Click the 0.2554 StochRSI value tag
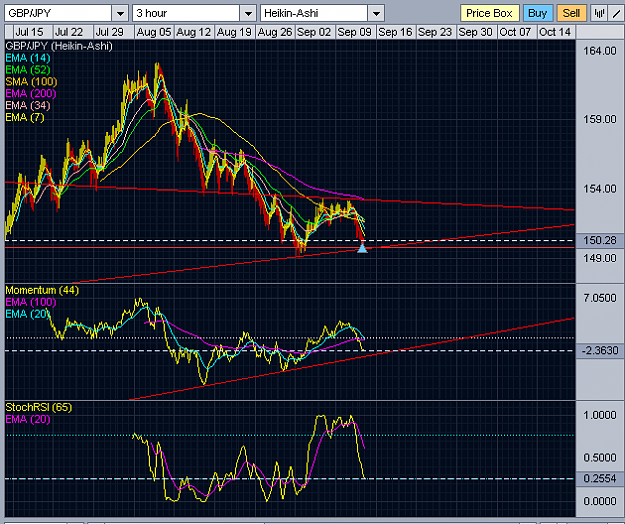This screenshot has width=625, height=524. coord(600,478)
